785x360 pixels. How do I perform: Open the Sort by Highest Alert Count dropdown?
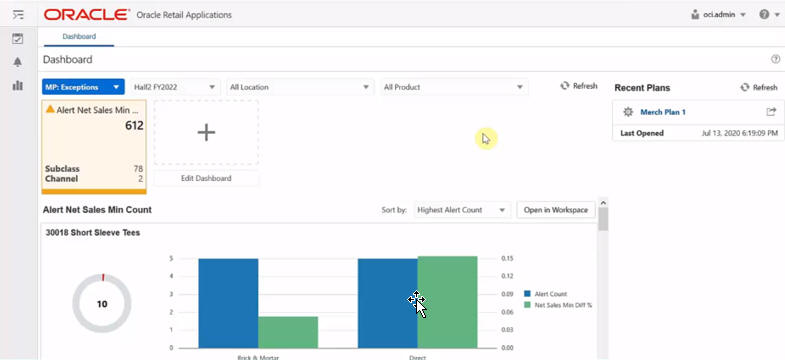(x=462, y=210)
